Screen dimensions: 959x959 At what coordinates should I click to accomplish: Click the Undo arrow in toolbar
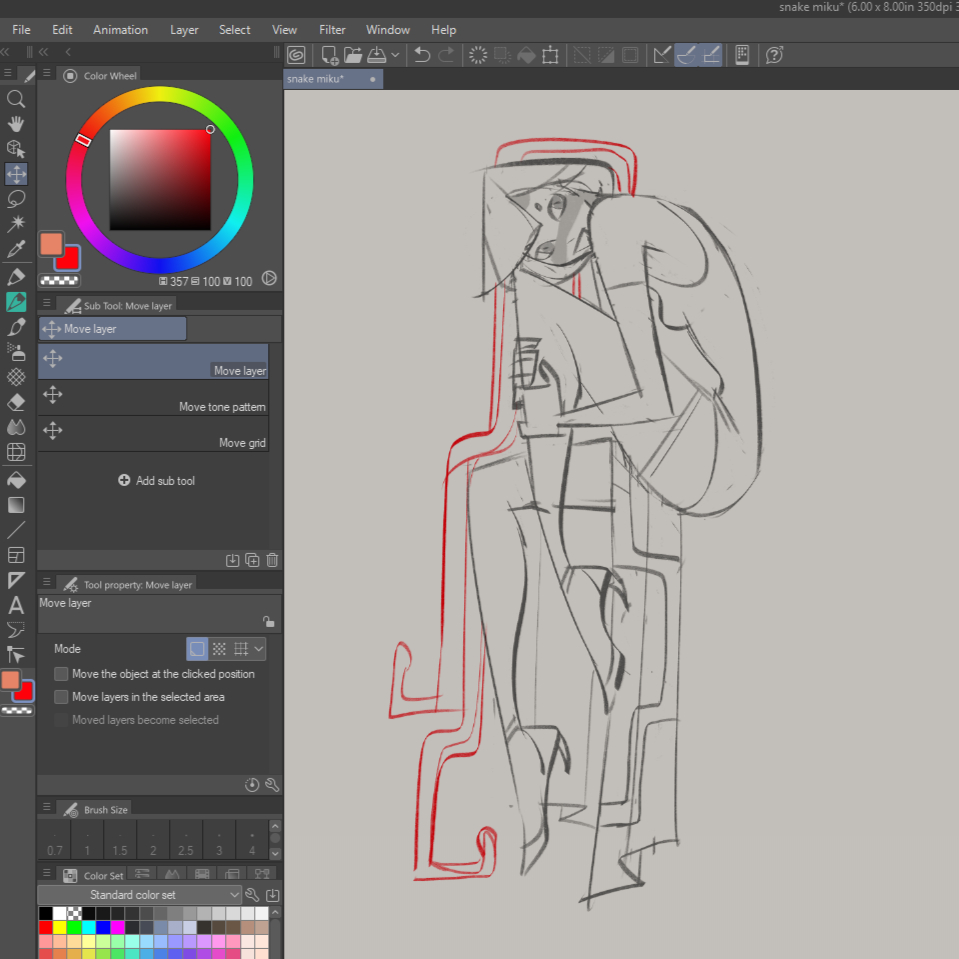click(422, 55)
